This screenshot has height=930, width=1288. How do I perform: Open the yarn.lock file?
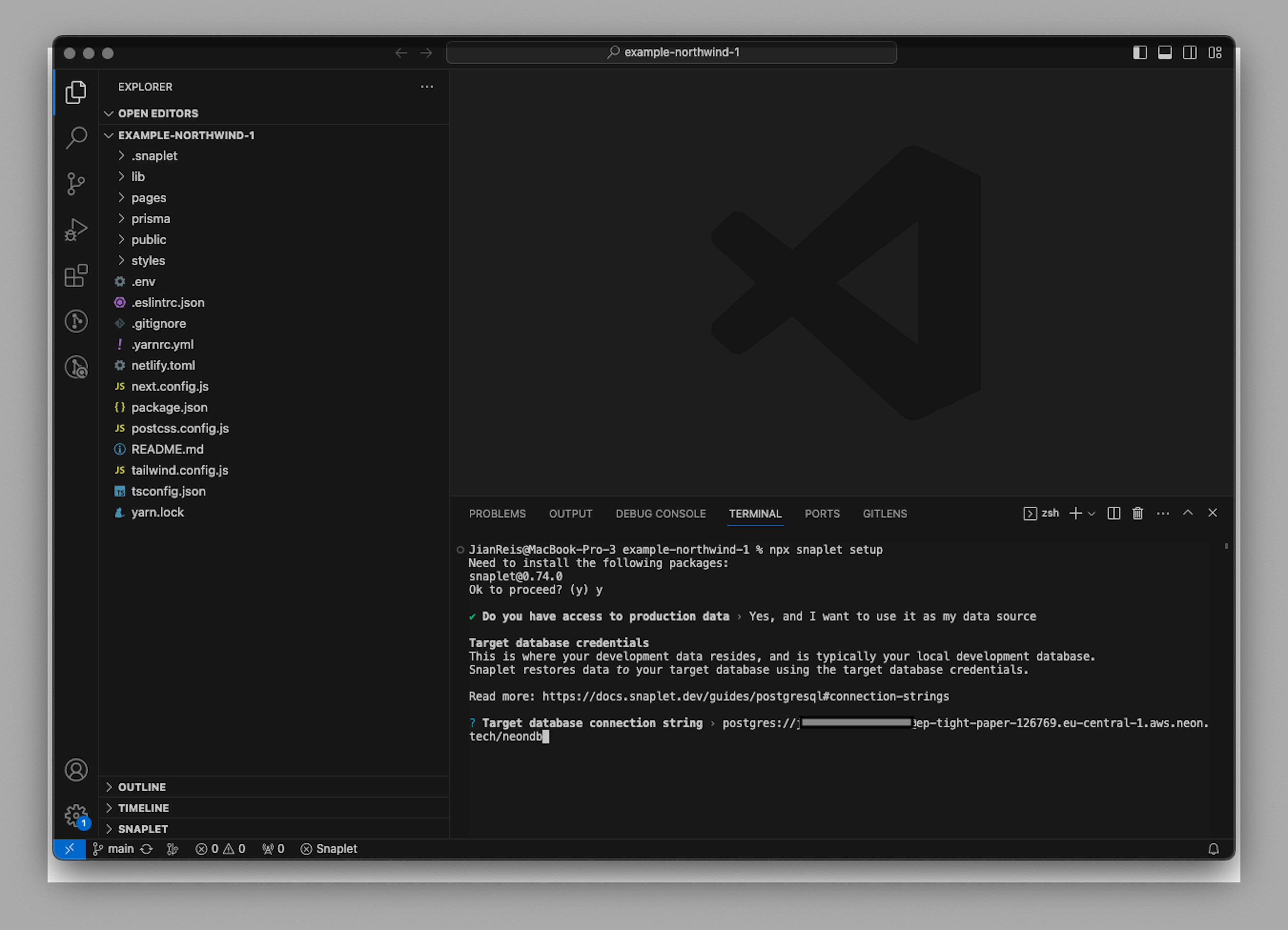274,513
